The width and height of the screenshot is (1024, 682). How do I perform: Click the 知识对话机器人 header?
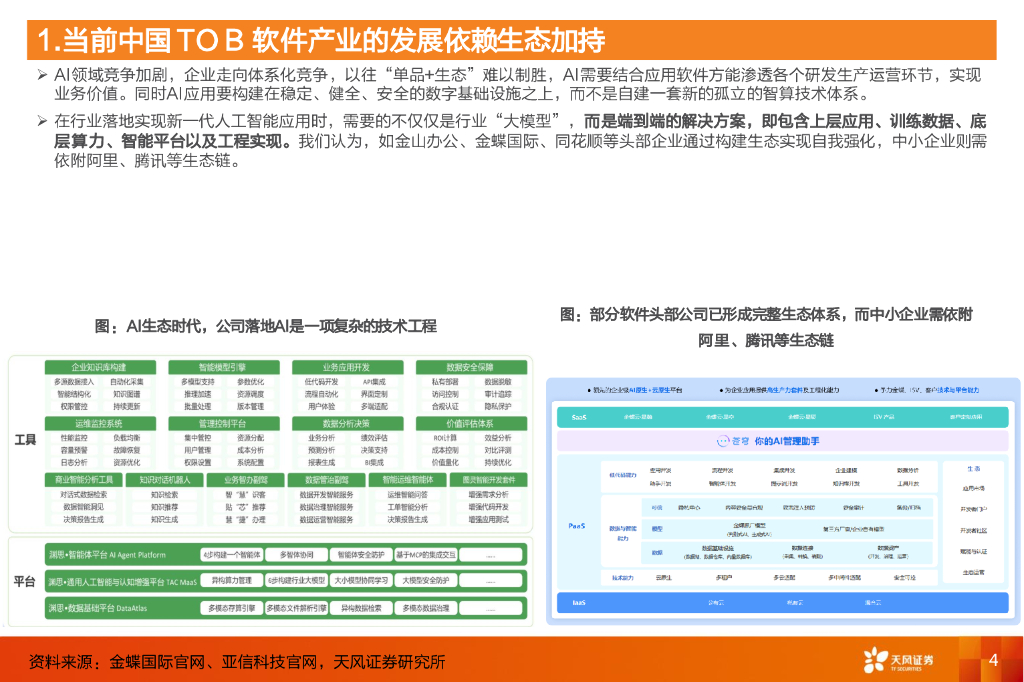pyautogui.click(x=165, y=479)
